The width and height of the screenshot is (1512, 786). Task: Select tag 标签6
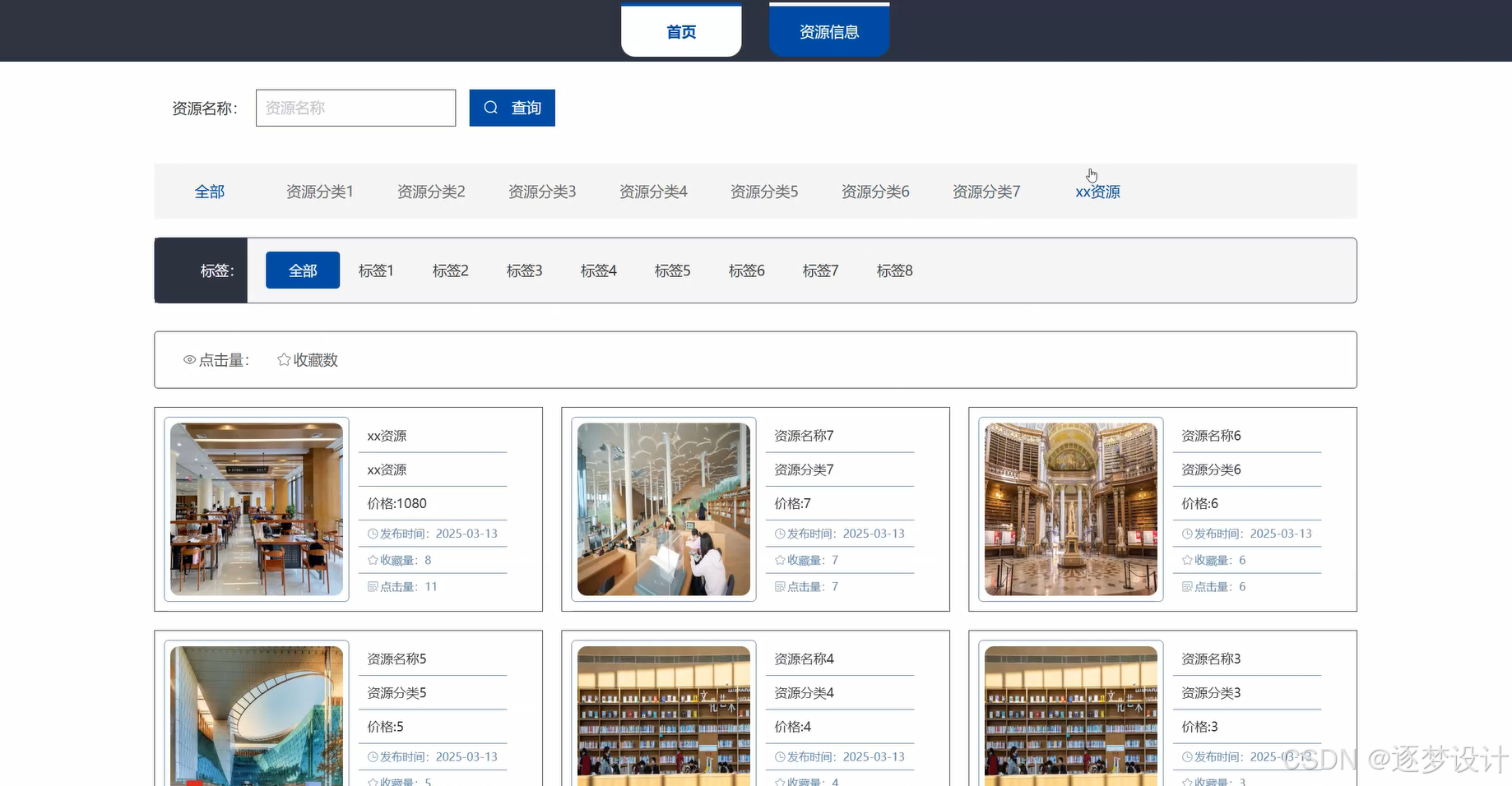(746, 270)
